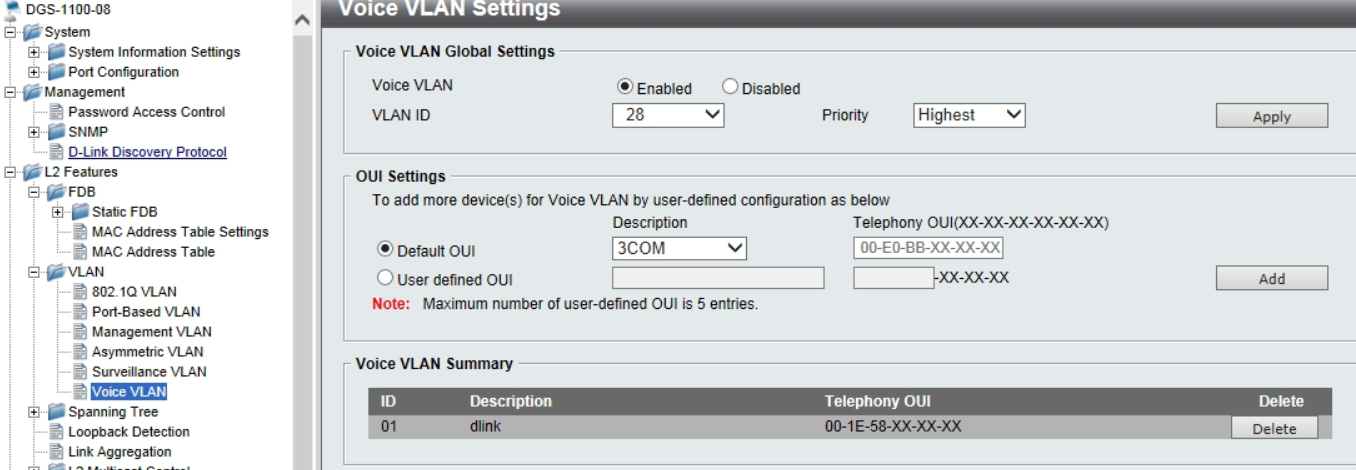Select the Disabled Voice VLAN radio button
Viewport: 1356px width, 470px height.
click(729, 88)
